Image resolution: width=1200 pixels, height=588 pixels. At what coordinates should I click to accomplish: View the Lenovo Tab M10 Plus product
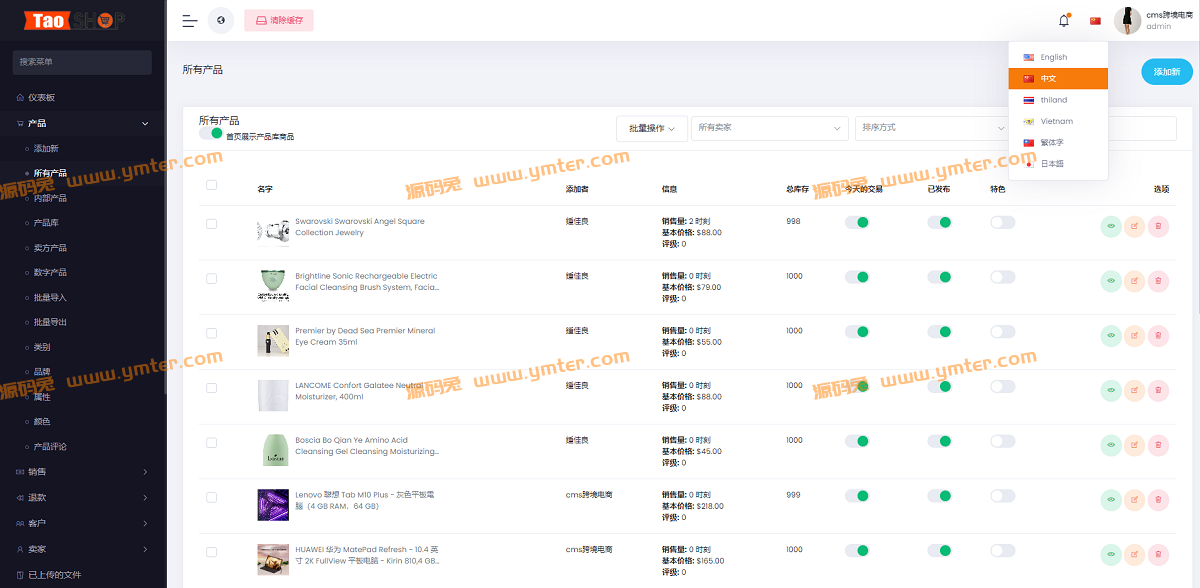[1111, 500]
